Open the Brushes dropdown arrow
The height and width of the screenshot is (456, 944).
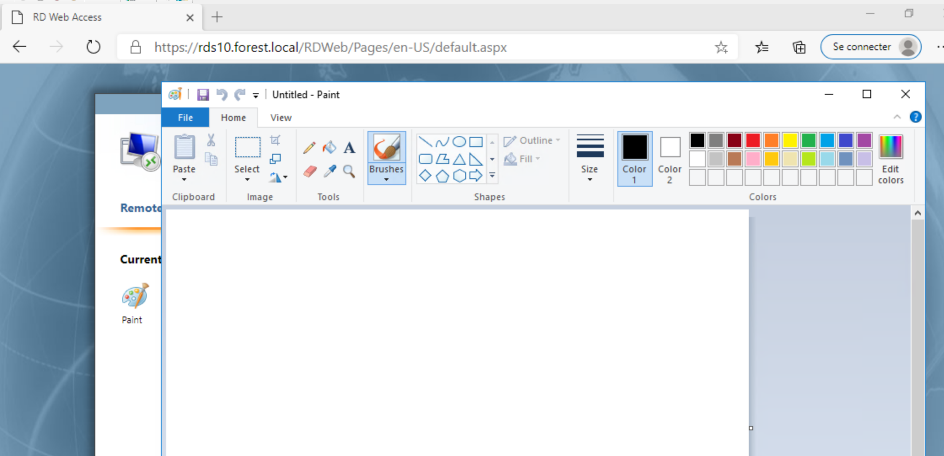tap(387, 180)
